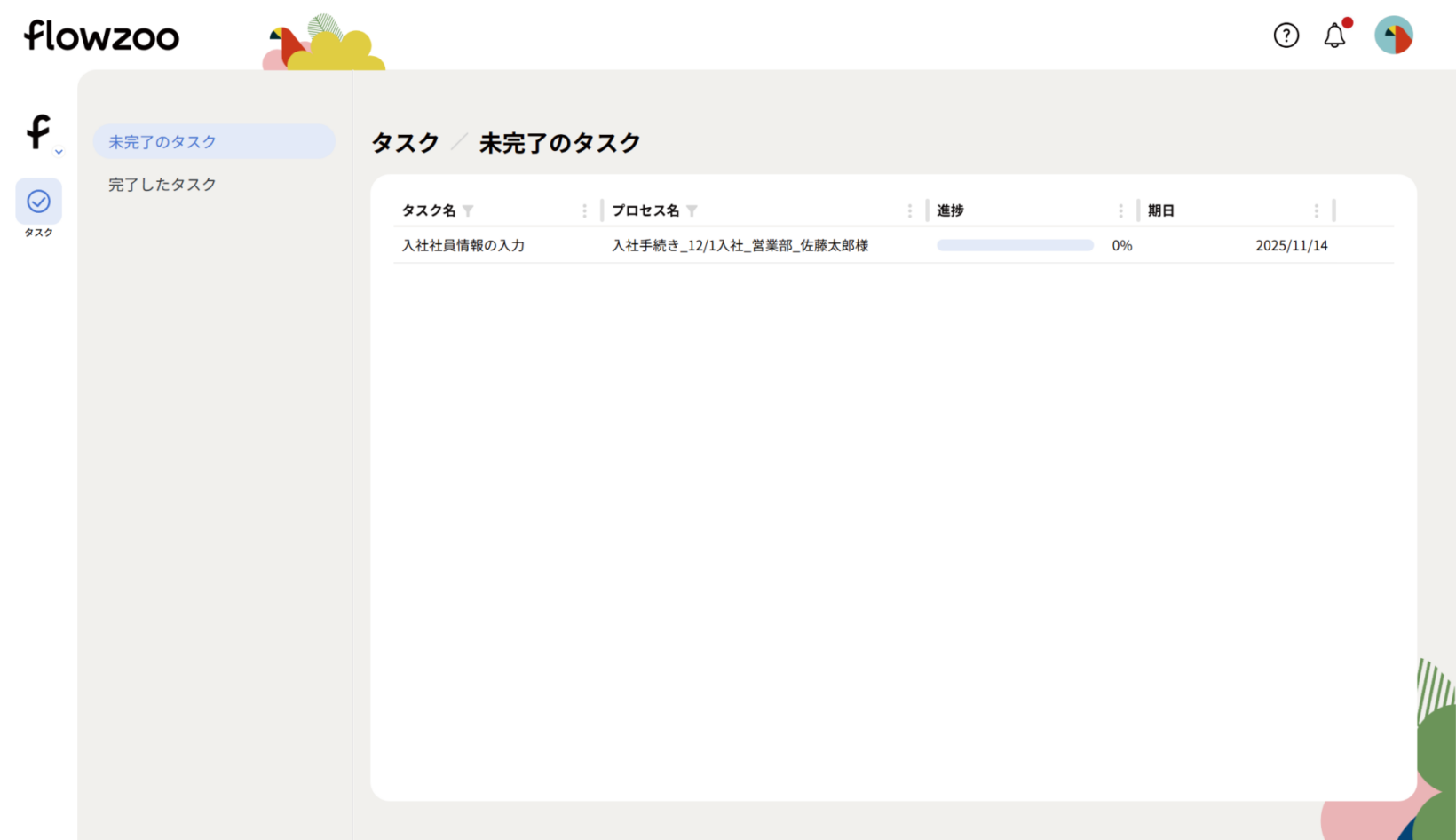Open the help question mark icon
The height and width of the screenshot is (840, 1456).
[x=1286, y=36]
